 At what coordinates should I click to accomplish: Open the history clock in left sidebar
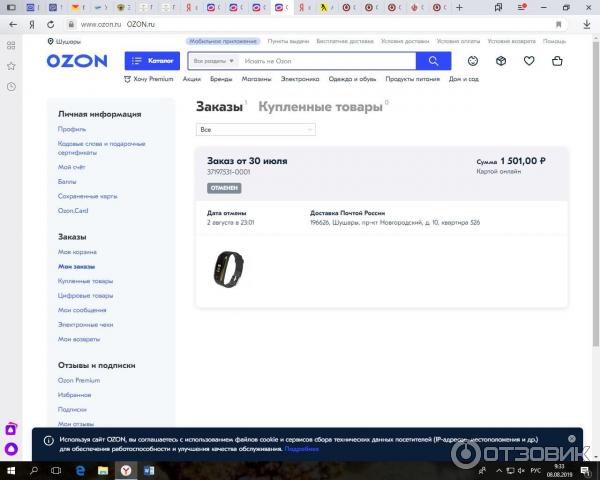(11, 87)
